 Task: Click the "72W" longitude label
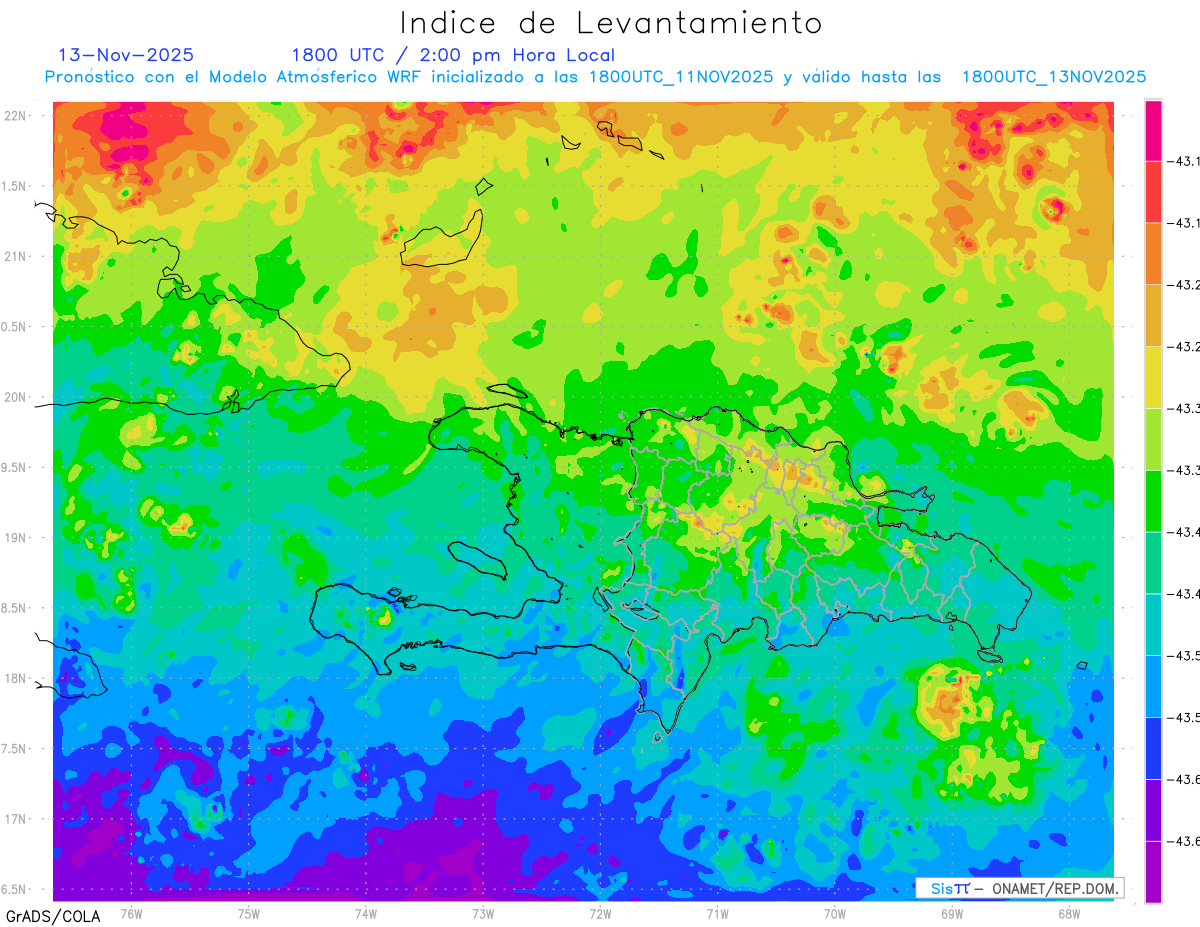pyautogui.click(x=600, y=913)
